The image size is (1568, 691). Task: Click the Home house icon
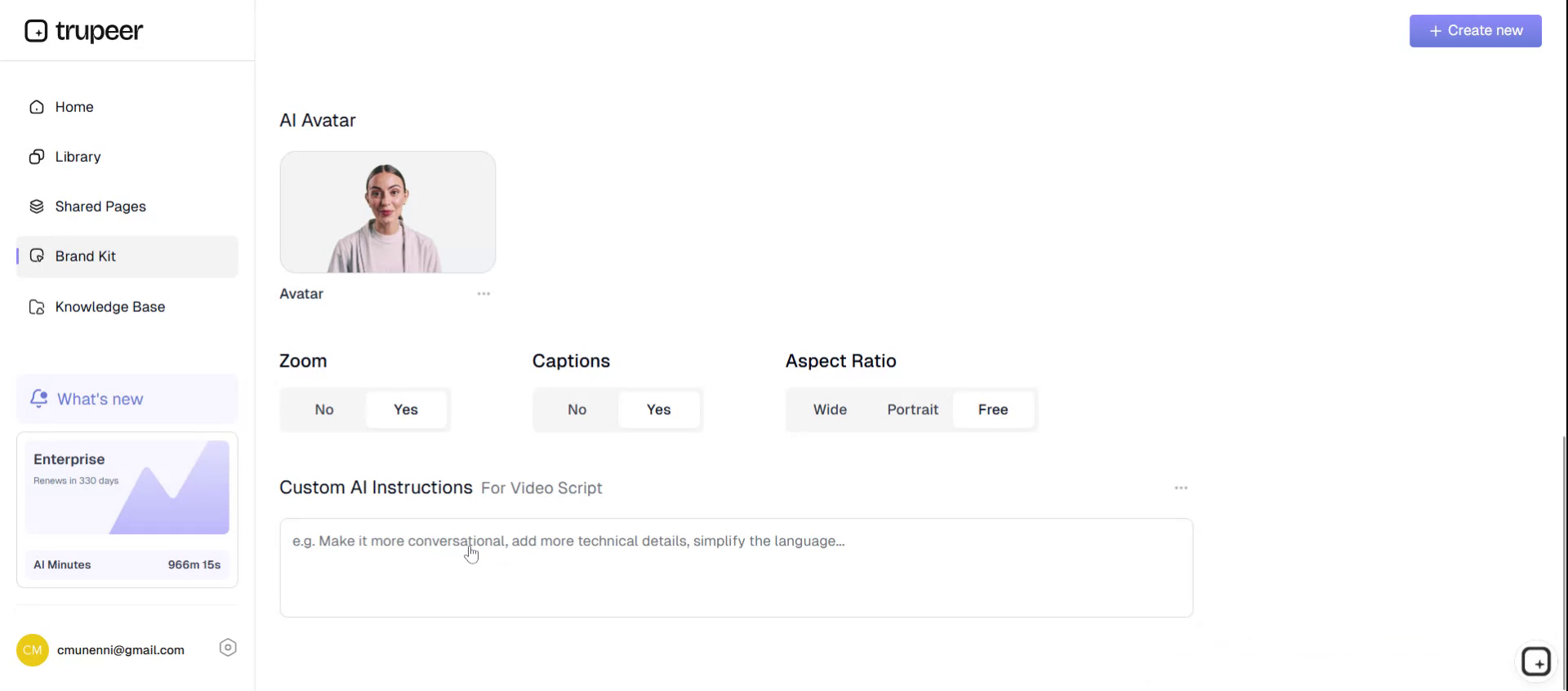click(x=37, y=107)
